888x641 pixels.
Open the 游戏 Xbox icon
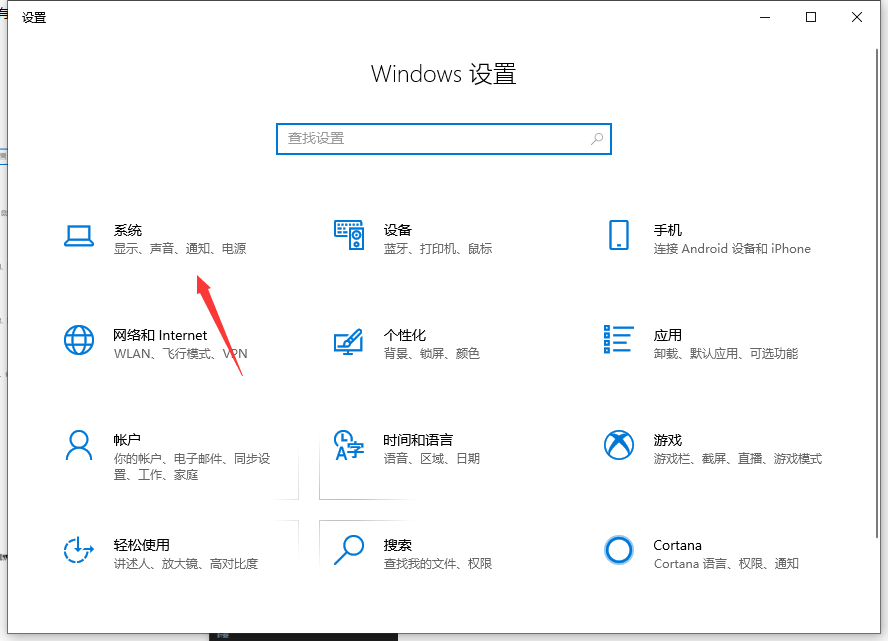coord(619,445)
